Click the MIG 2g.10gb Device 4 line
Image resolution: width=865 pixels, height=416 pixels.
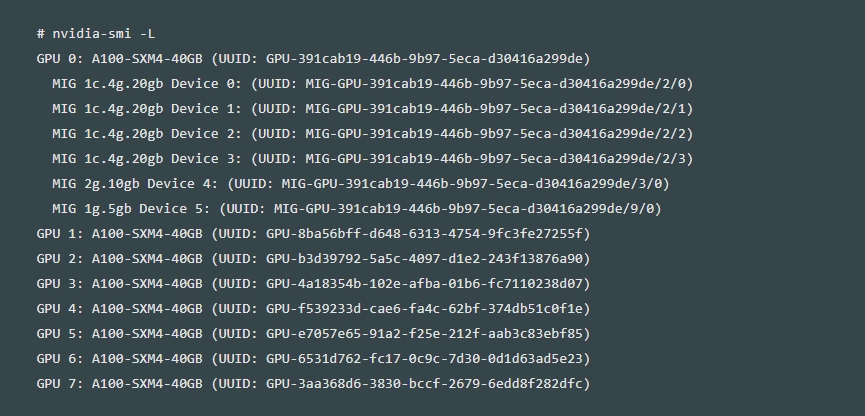pyautogui.click(x=361, y=184)
